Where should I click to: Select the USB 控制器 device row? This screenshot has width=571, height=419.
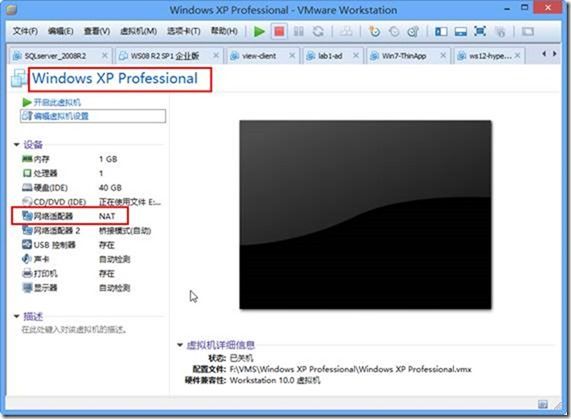point(92,245)
